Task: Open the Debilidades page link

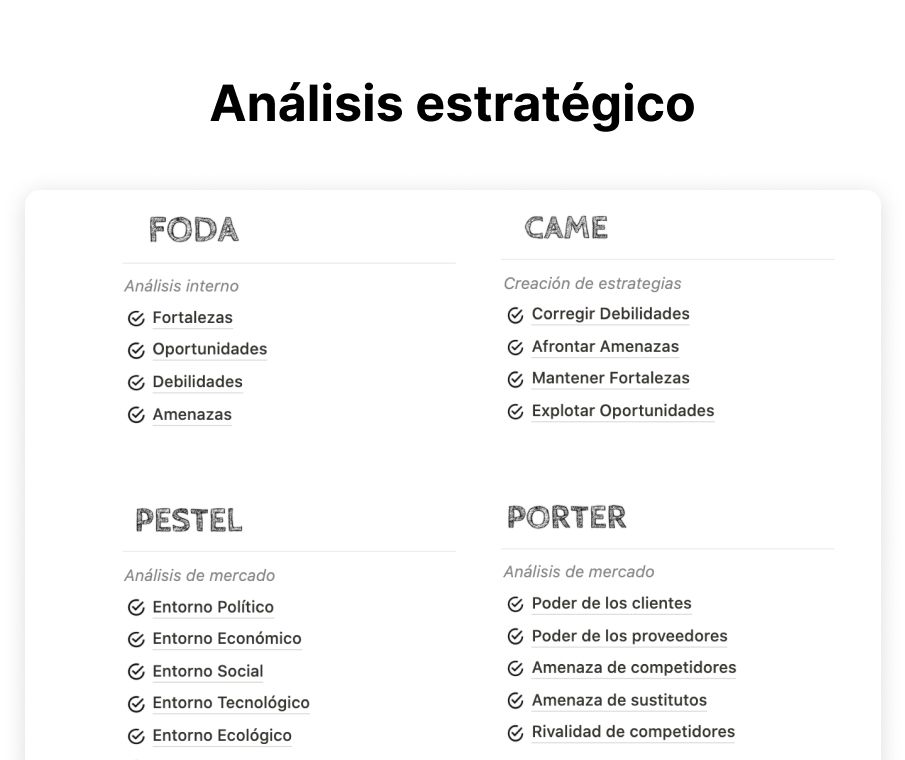Action: coord(197,382)
